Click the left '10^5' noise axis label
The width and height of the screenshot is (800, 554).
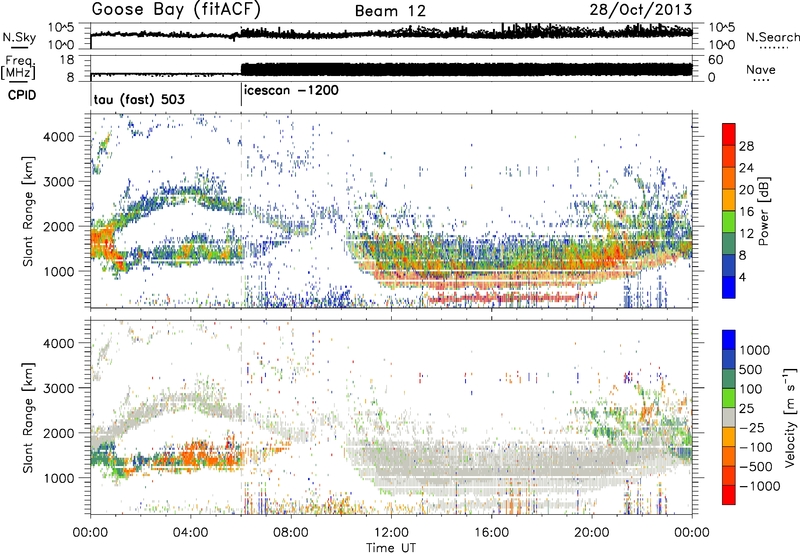click(61, 28)
